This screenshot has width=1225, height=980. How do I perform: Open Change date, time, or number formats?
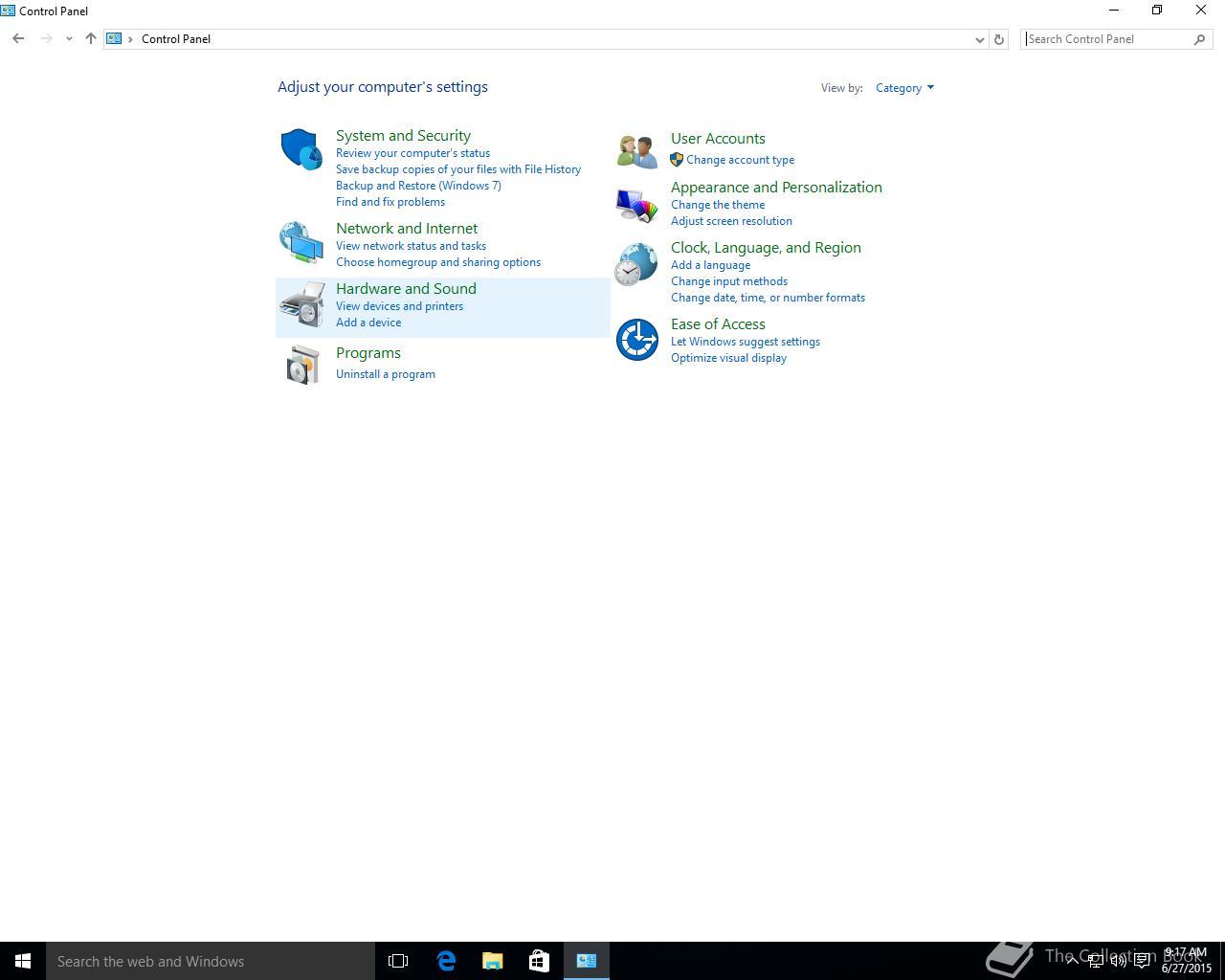pos(768,298)
